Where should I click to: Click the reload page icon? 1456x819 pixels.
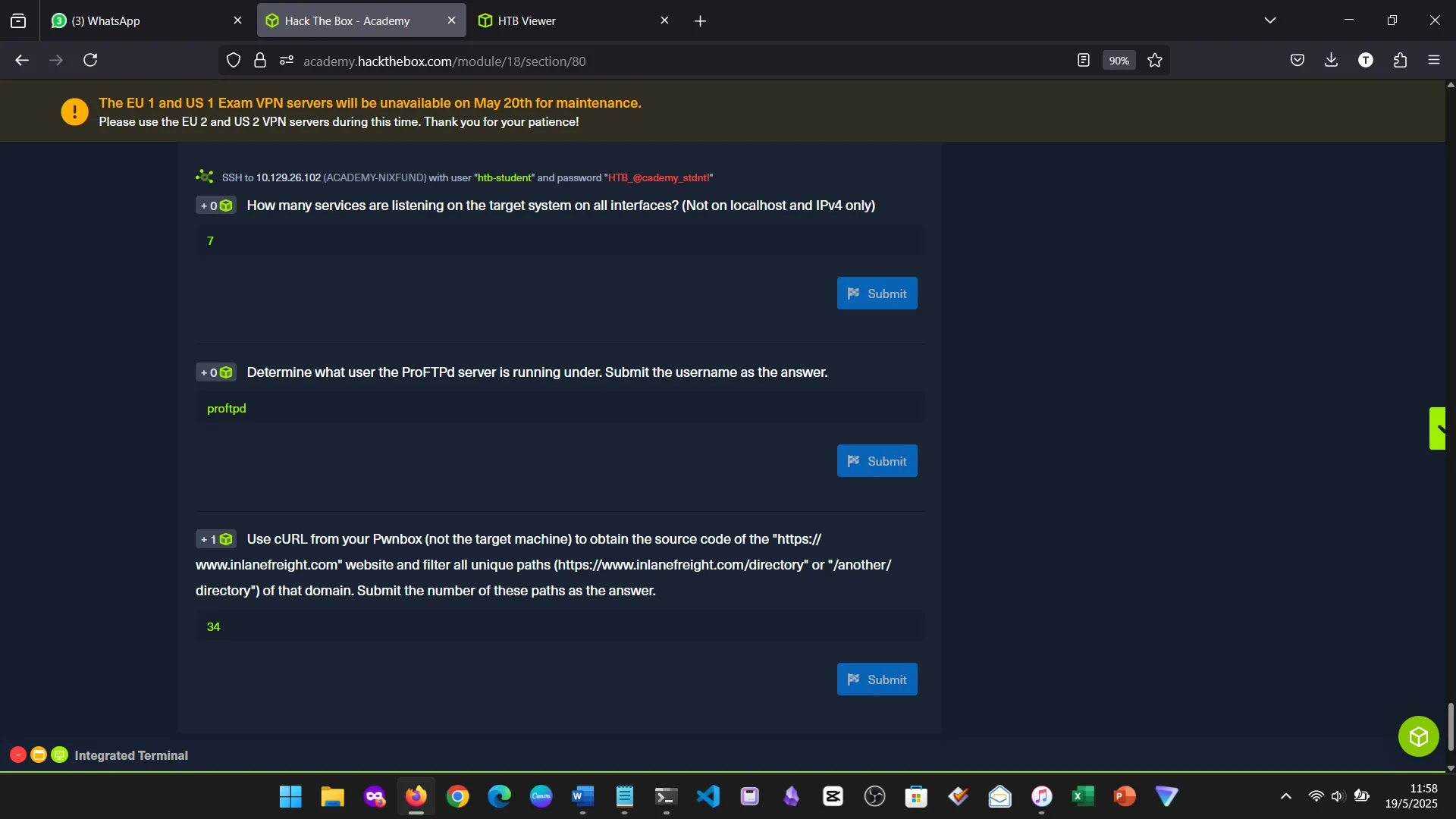pos(90,61)
